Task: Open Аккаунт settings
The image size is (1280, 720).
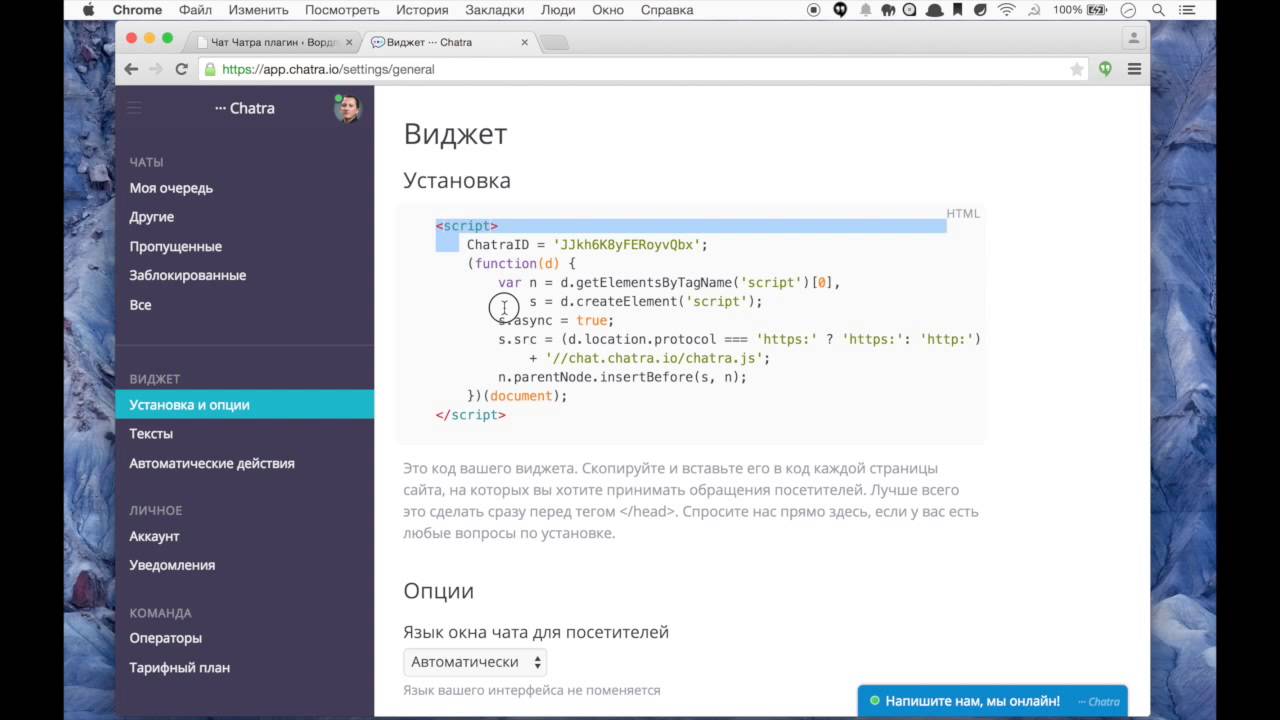Action: [154, 536]
